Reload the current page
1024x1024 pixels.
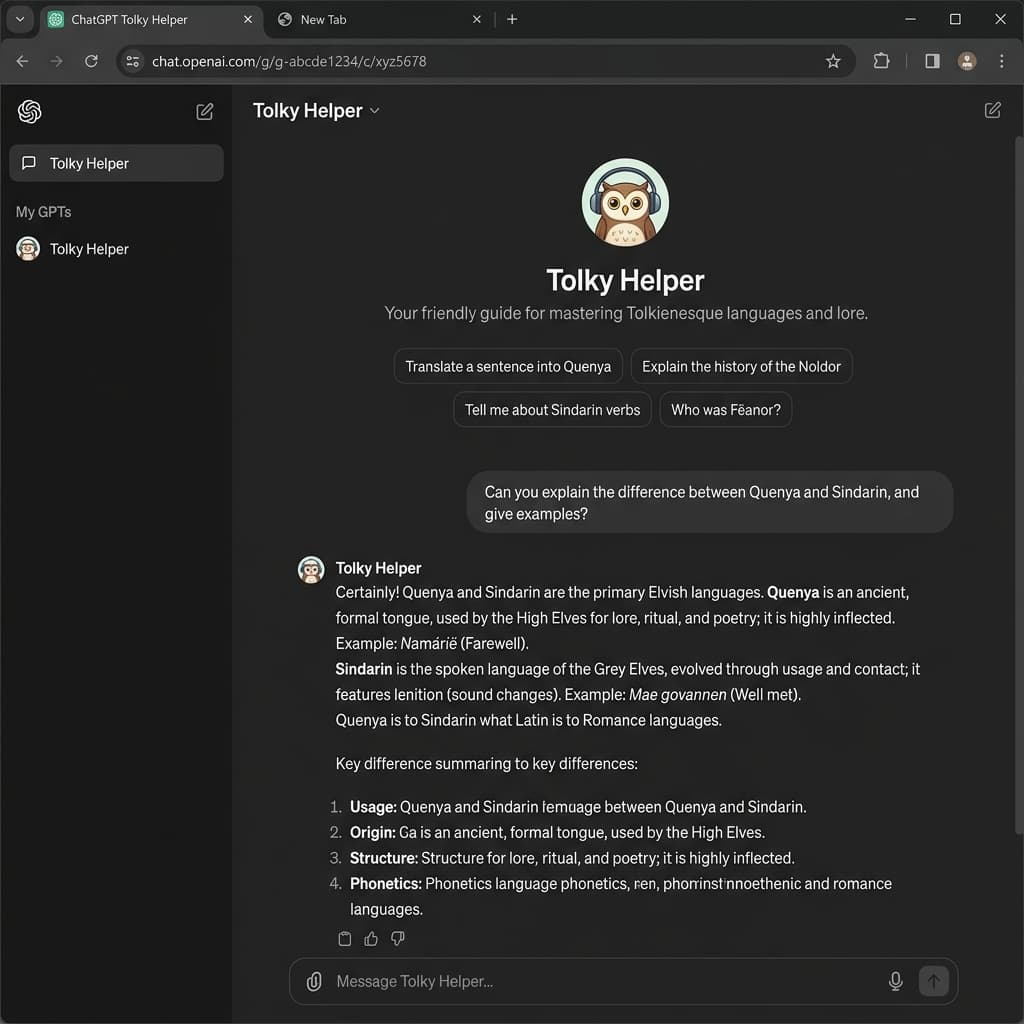[91, 61]
